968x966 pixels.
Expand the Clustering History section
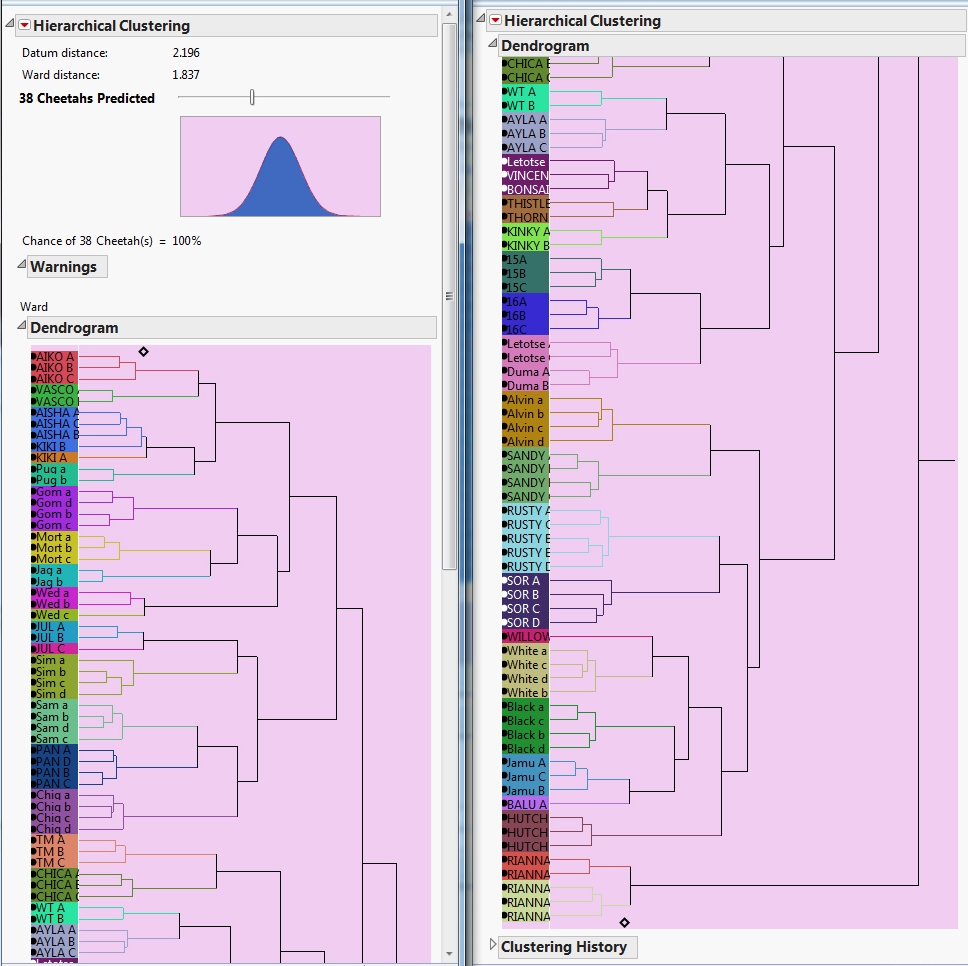(x=493, y=944)
